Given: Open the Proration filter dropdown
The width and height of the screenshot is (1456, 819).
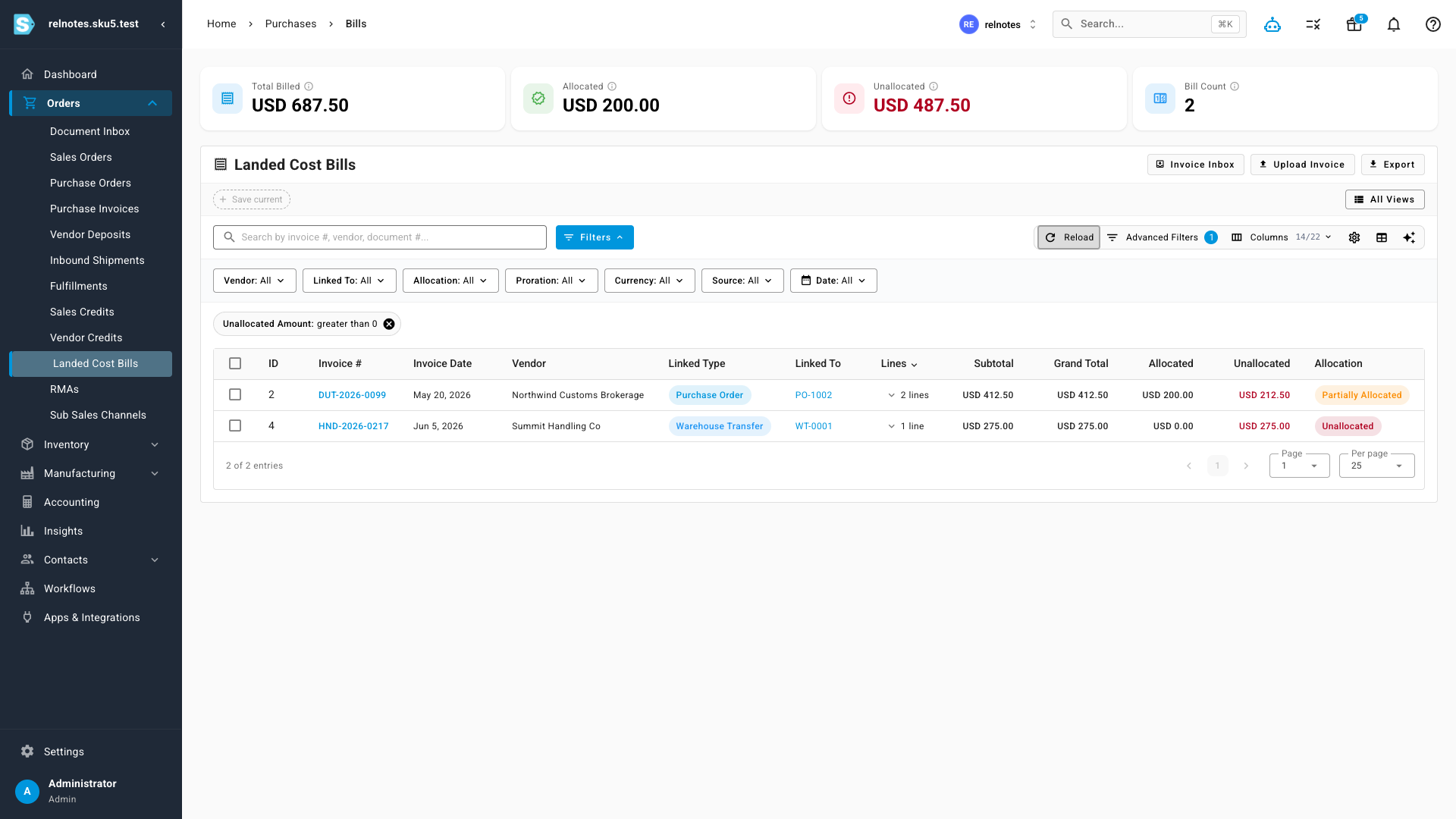Looking at the screenshot, I should (x=551, y=281).
